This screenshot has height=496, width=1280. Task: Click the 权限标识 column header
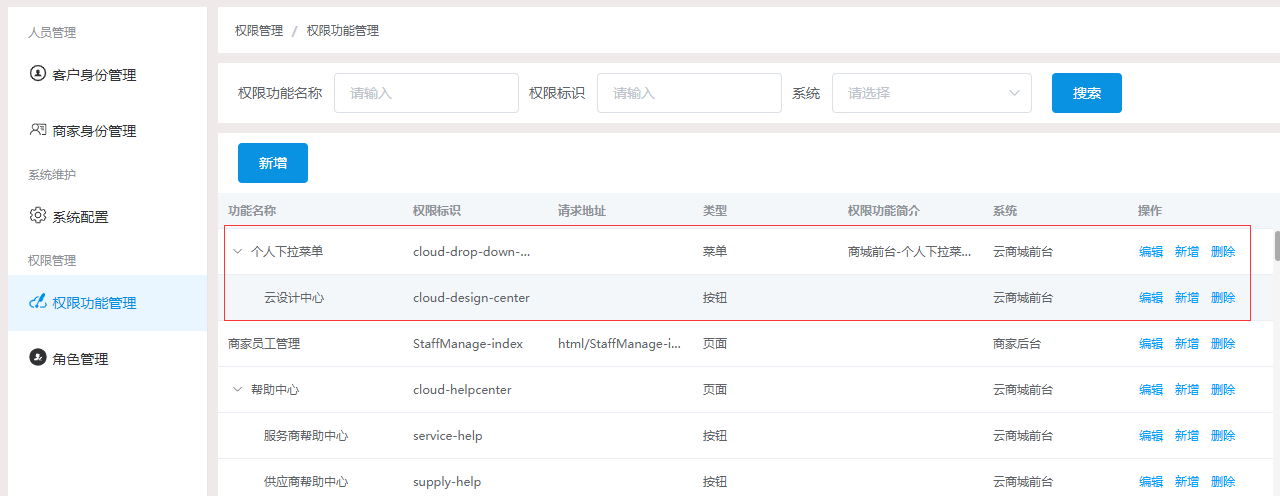(x=437, y=211)
